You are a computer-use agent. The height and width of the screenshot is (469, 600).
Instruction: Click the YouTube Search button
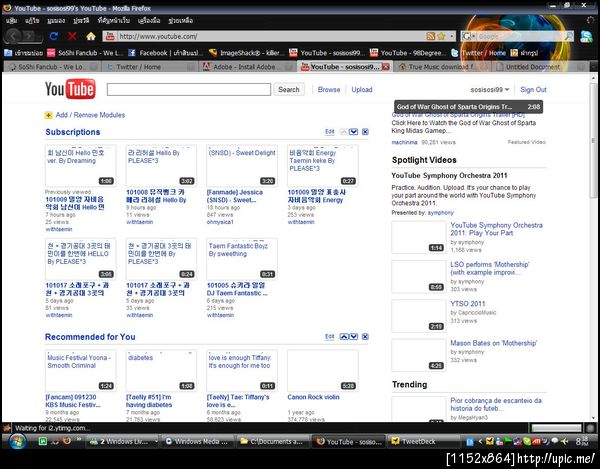click(x=289, y=90)
